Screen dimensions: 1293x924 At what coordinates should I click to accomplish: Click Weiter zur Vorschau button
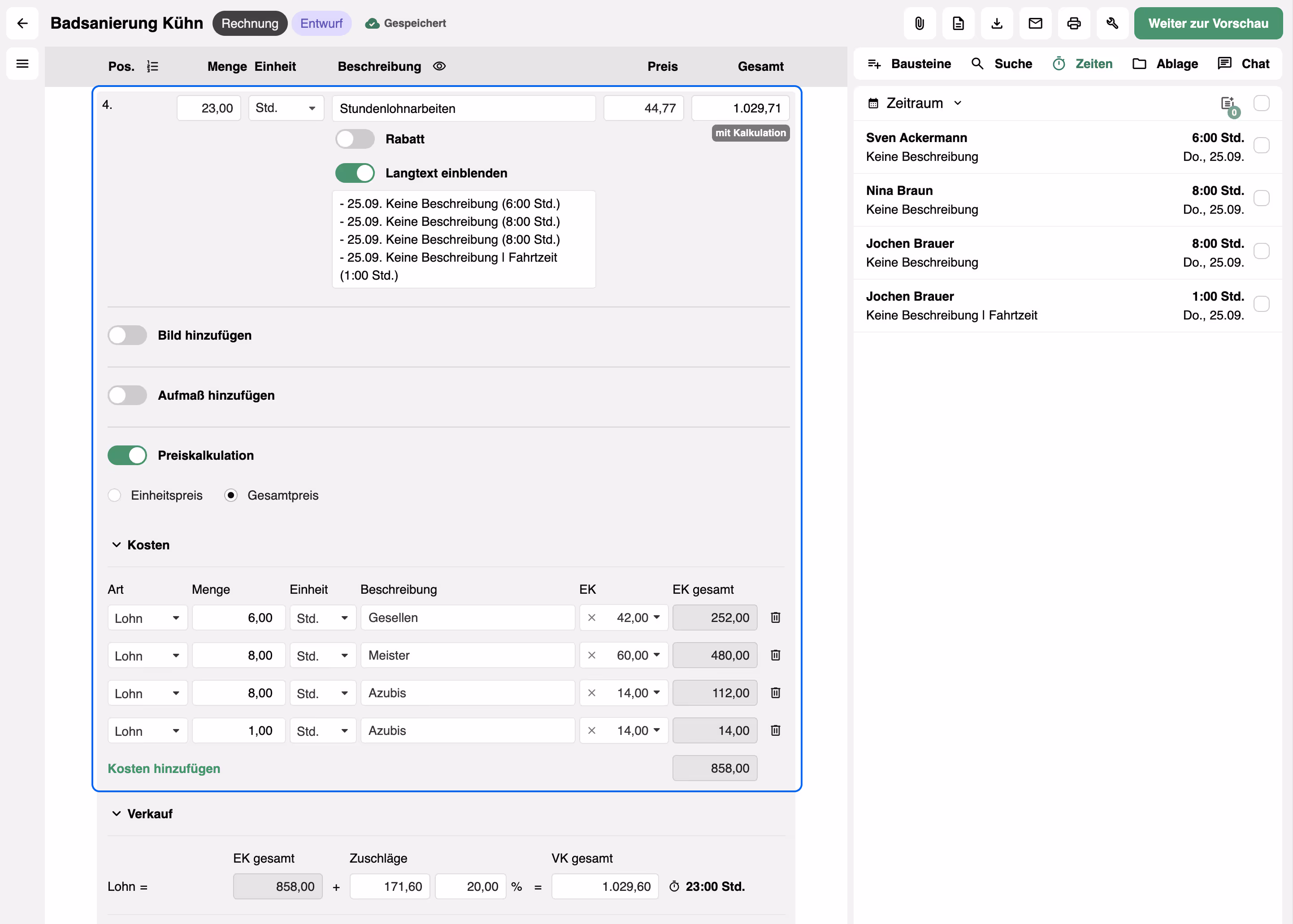[1208, 23]
